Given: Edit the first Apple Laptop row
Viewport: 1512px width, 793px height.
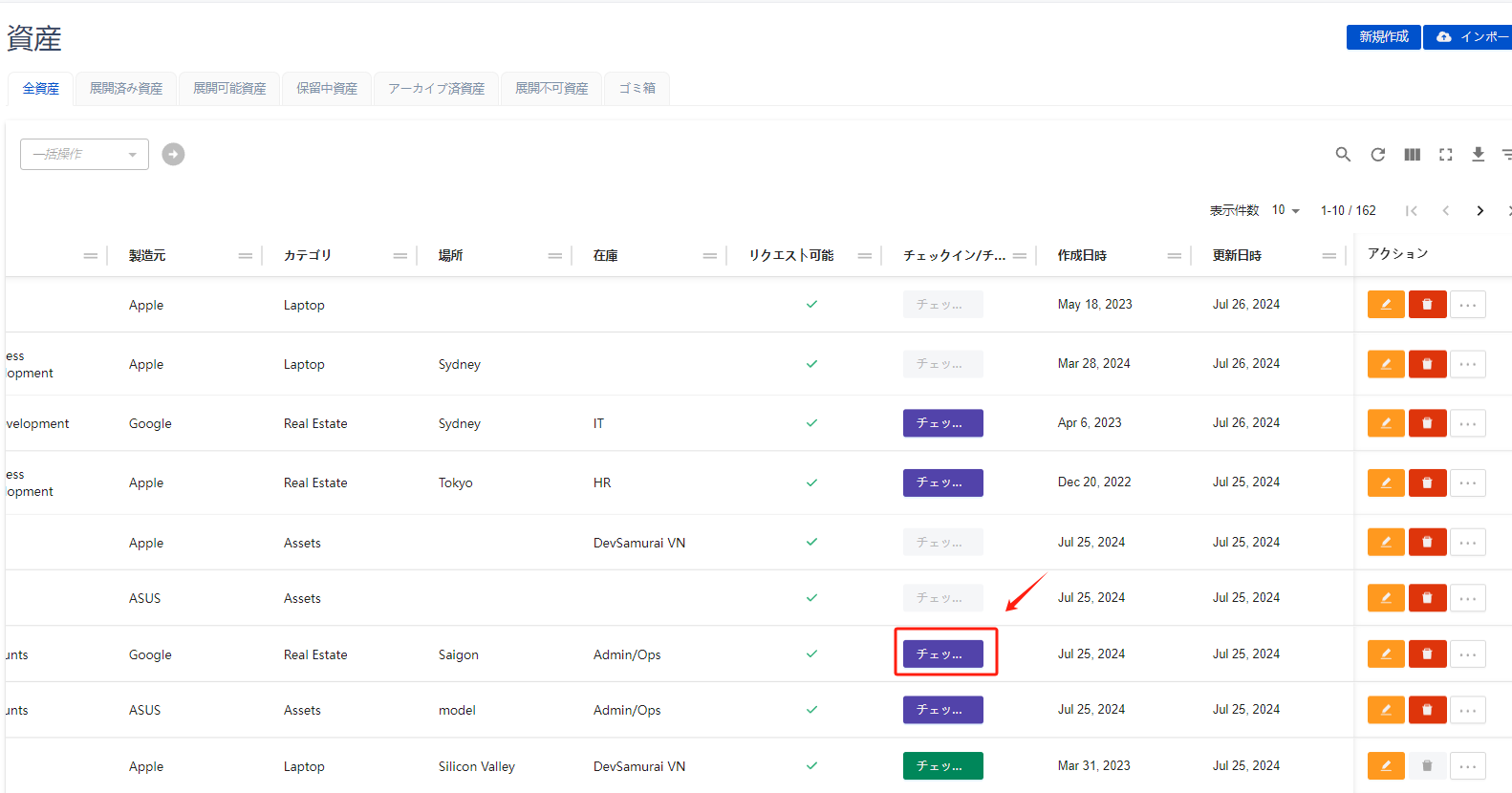Looking at the screenshot, I should tap(1385, 305).
